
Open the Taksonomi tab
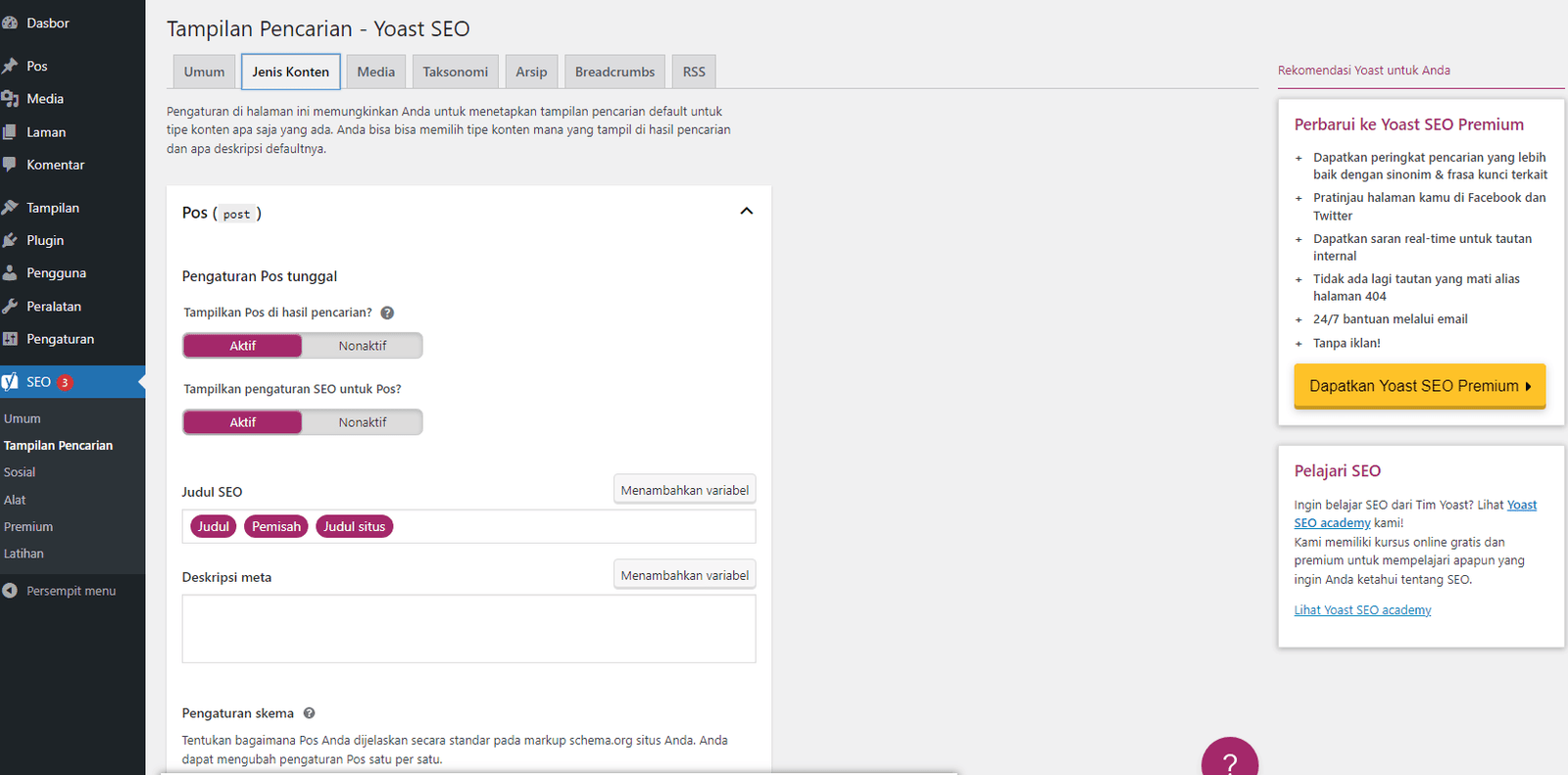pyautogui.click(x=456, y=72)
